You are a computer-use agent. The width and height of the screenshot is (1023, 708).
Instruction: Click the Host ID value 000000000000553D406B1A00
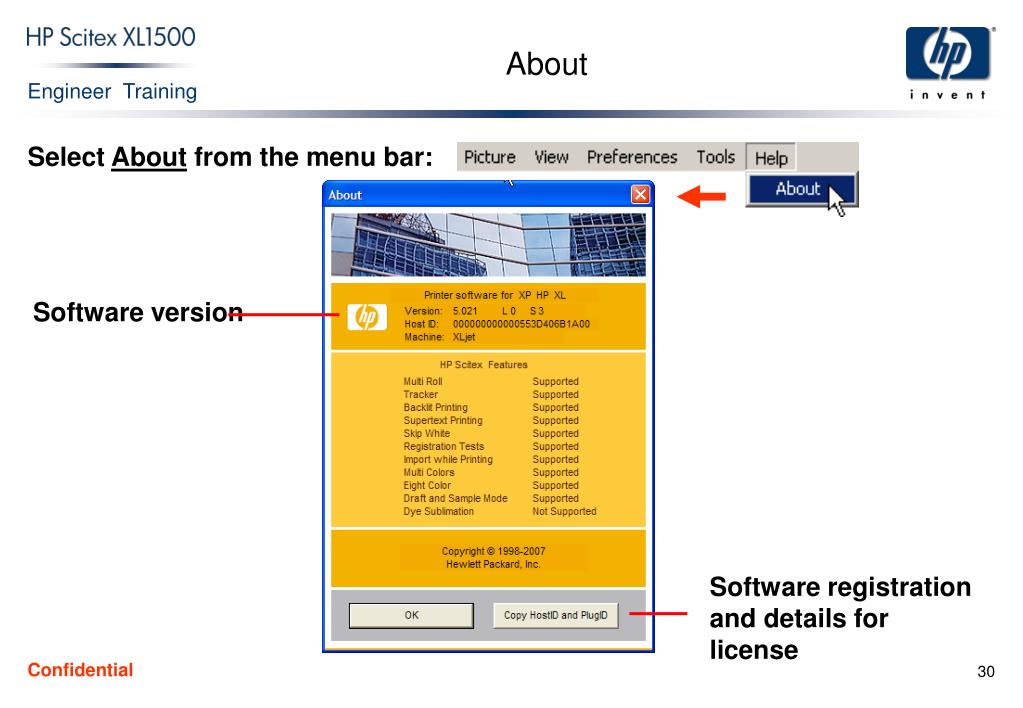[x=521, y=324]
